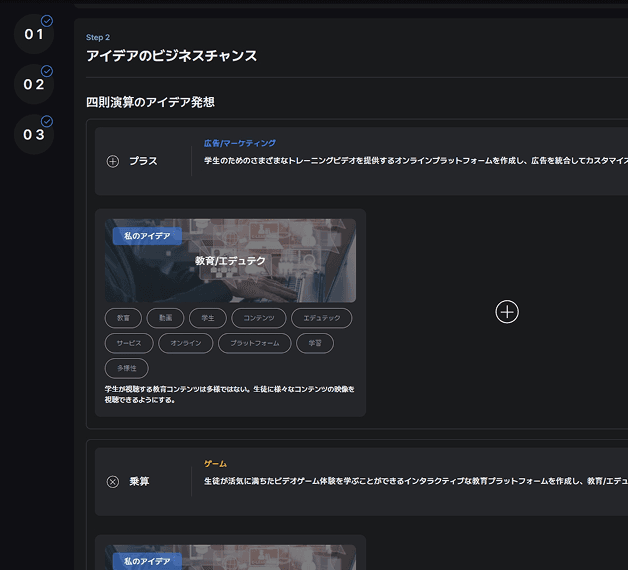Viewport: 628px width, 570px height.
Task: Click the 四則演算のアイデア発想 section title
Action: 150,102
